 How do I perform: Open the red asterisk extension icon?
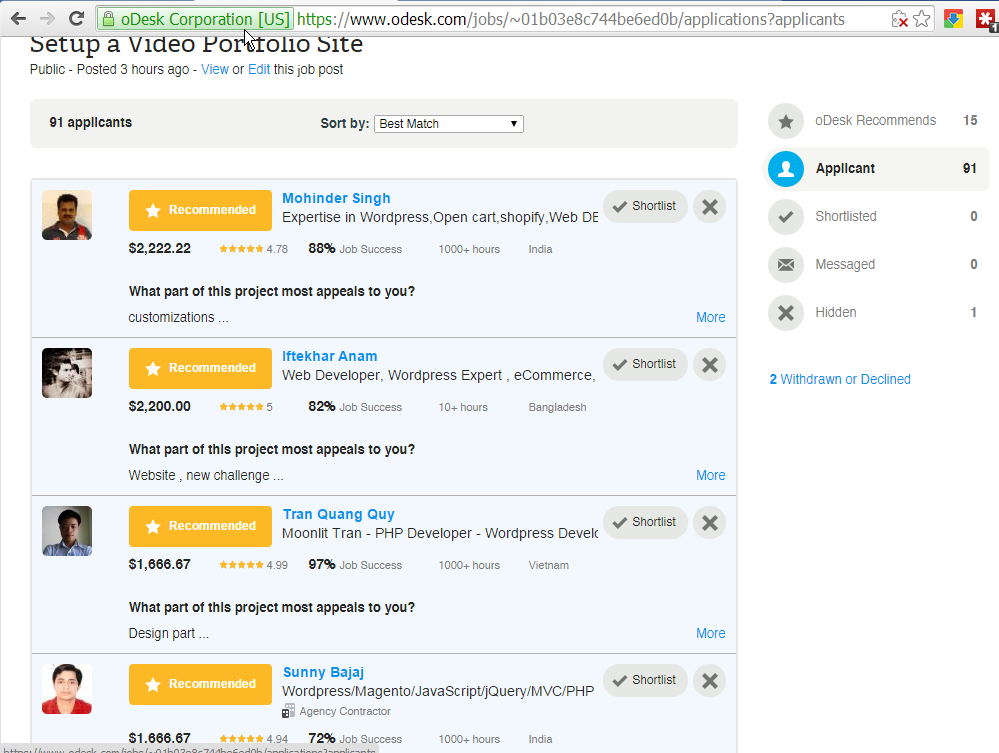point(986,19)
